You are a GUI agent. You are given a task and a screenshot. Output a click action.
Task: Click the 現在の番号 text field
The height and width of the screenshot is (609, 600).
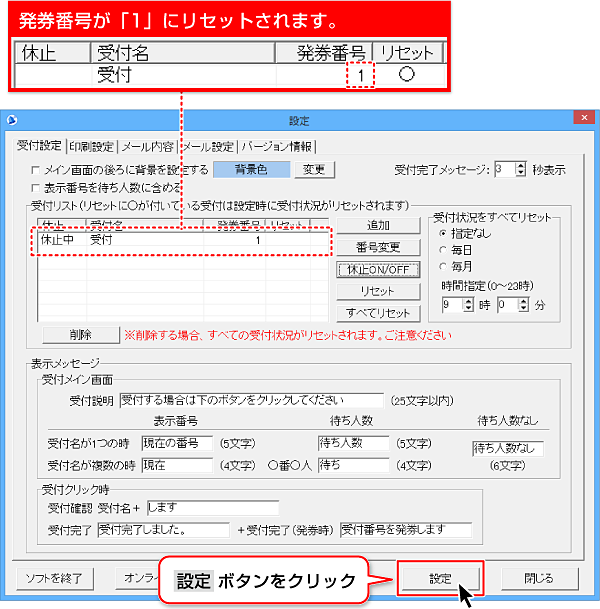(x=177, y=443)
